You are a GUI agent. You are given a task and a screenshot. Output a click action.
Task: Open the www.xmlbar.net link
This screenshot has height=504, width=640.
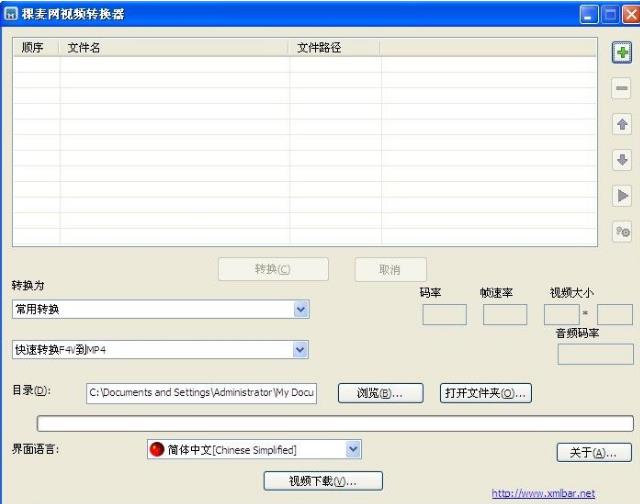(x=543, y=494)
